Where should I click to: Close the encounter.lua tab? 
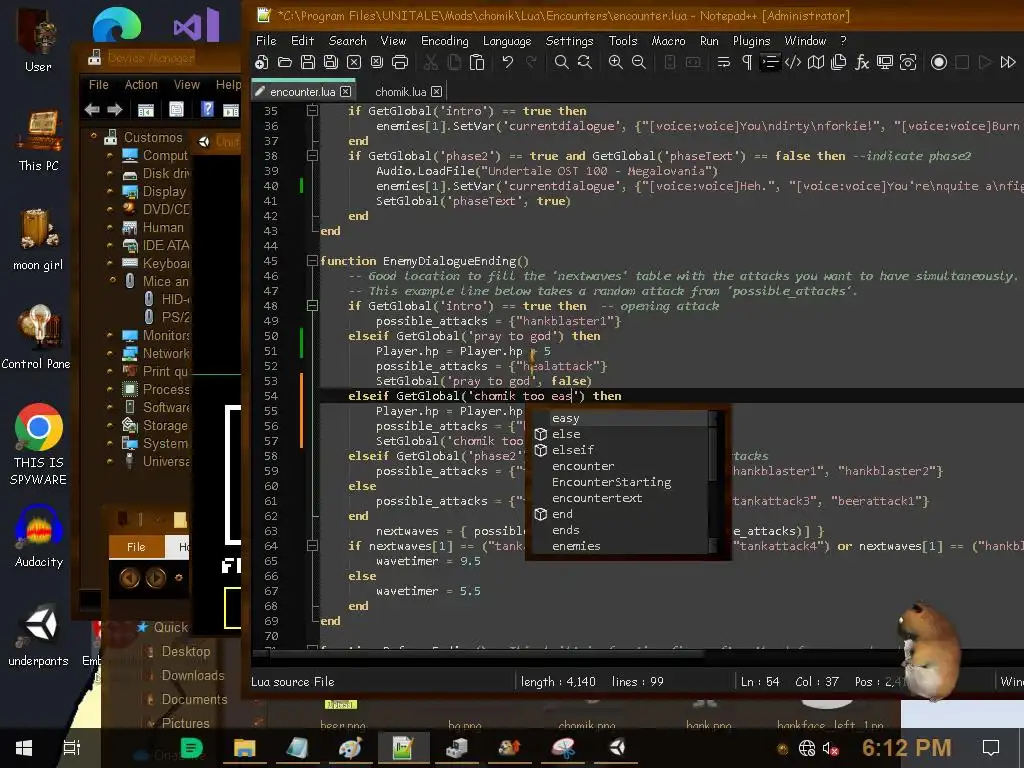pyautogui.click(x=346, y=91)
